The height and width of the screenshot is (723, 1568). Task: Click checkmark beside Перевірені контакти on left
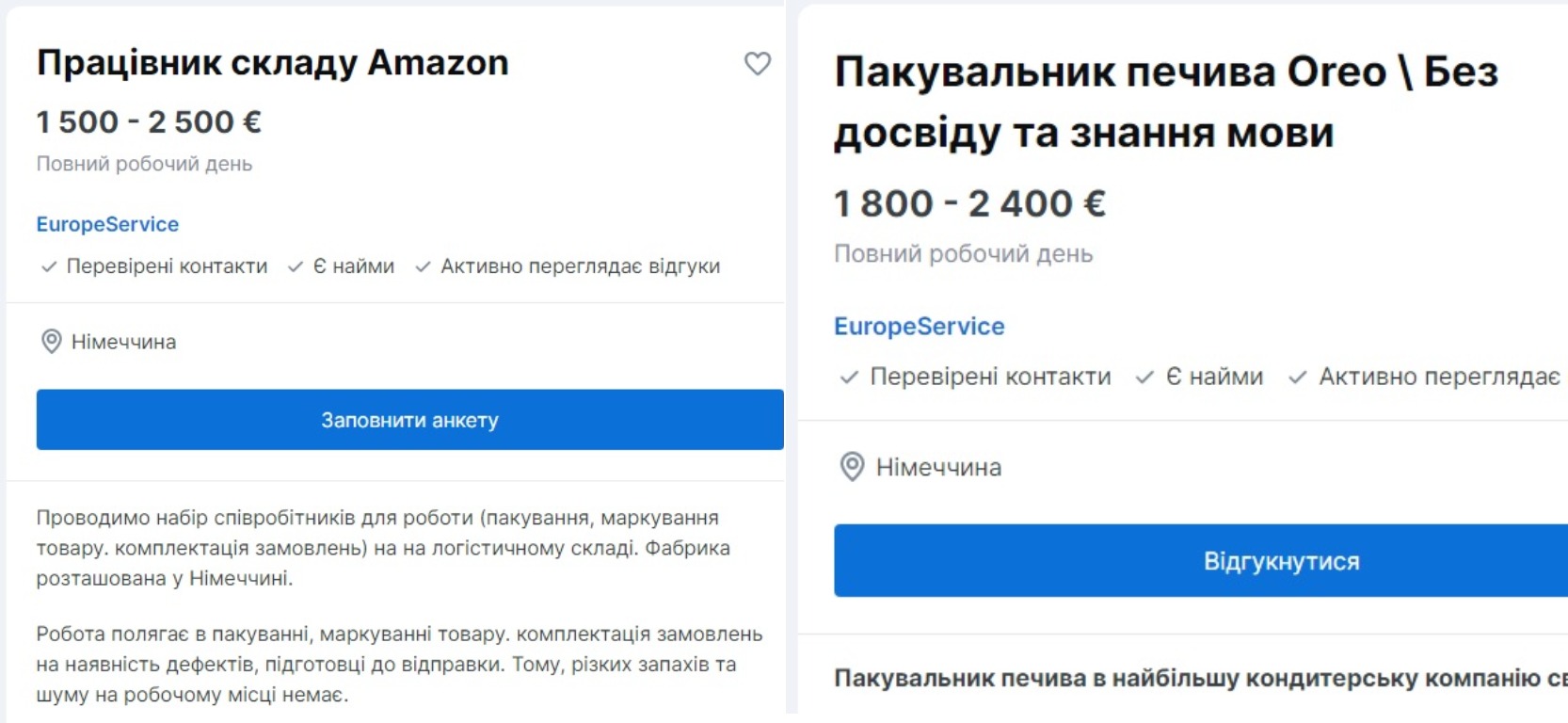[x=47, y=266]
